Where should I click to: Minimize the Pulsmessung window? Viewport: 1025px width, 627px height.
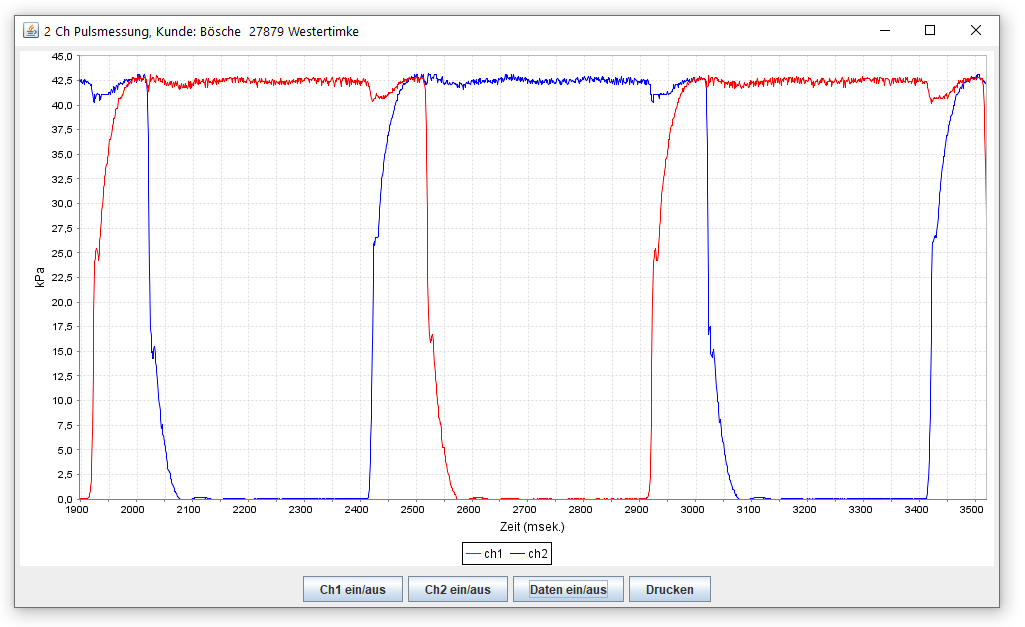coord(885,31)
